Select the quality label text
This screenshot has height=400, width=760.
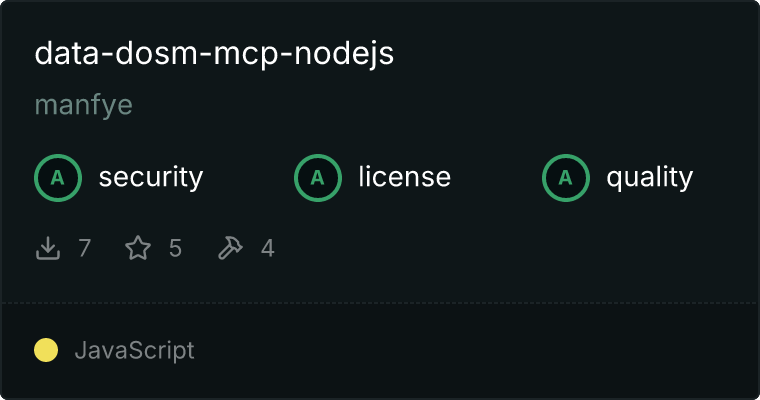(649, 178)
